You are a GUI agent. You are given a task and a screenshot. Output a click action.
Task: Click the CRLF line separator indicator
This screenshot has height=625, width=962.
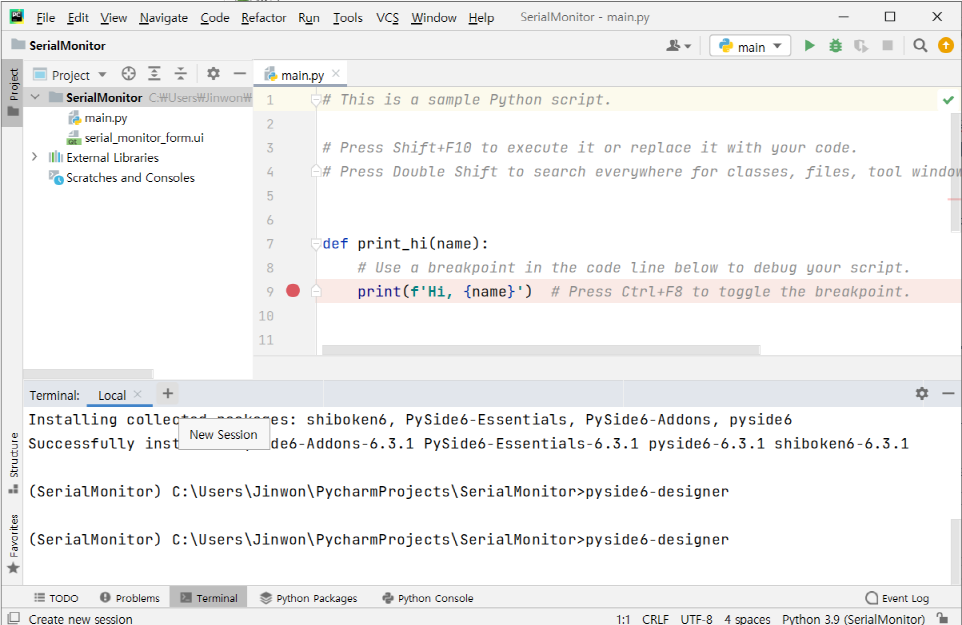[x=655, y=619]
